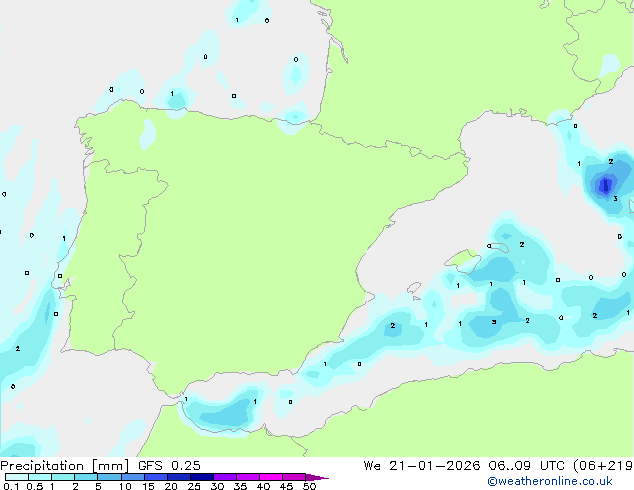Screen dimensions: 634x490
Task: Click the dark blue precipitation maximum east of France
Action: point(605,186)
